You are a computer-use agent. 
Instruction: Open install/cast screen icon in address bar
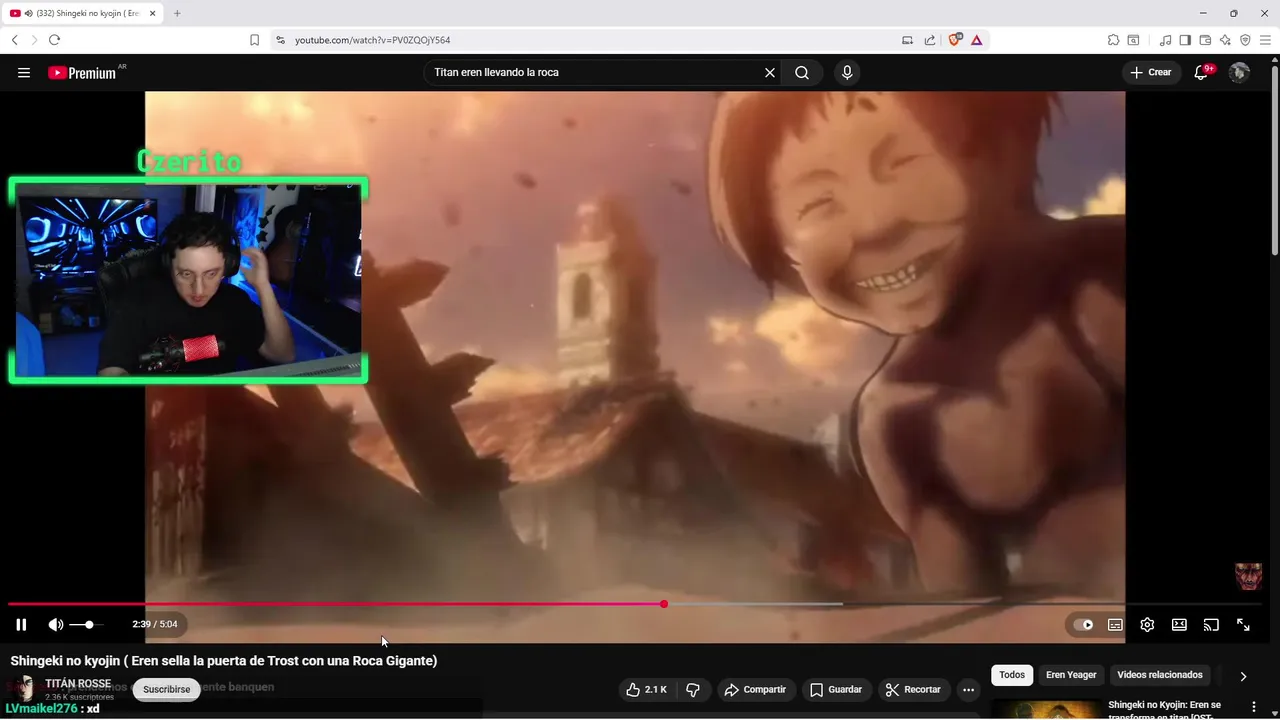pos(907,40)
